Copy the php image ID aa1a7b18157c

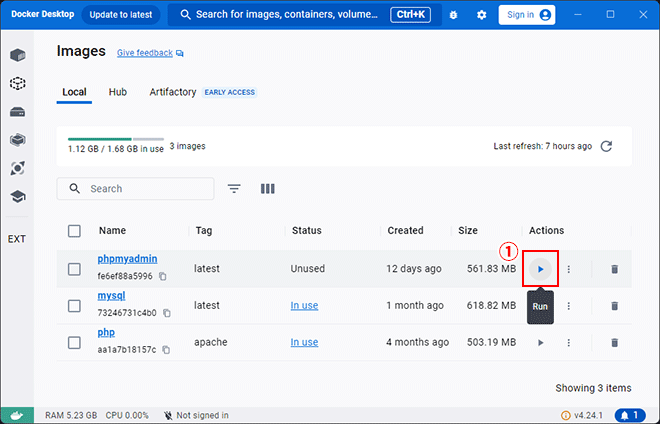click(166, 350)
